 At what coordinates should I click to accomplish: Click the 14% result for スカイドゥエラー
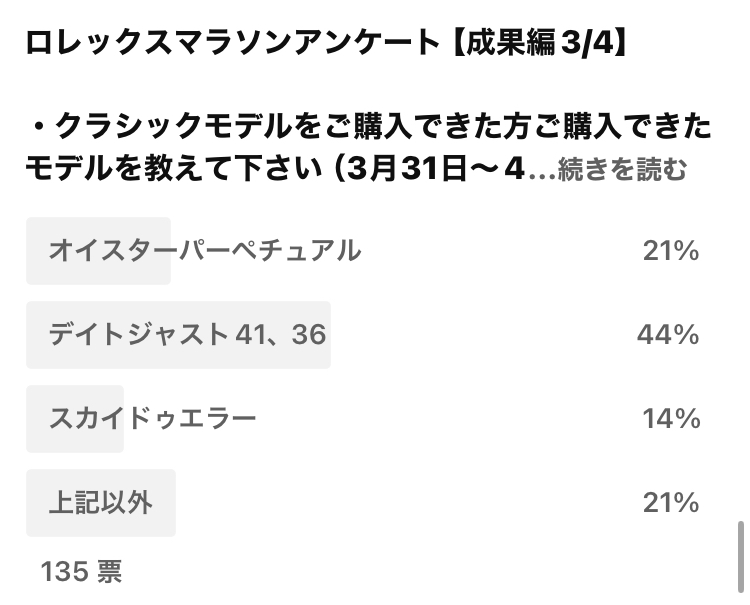point(671,418)
